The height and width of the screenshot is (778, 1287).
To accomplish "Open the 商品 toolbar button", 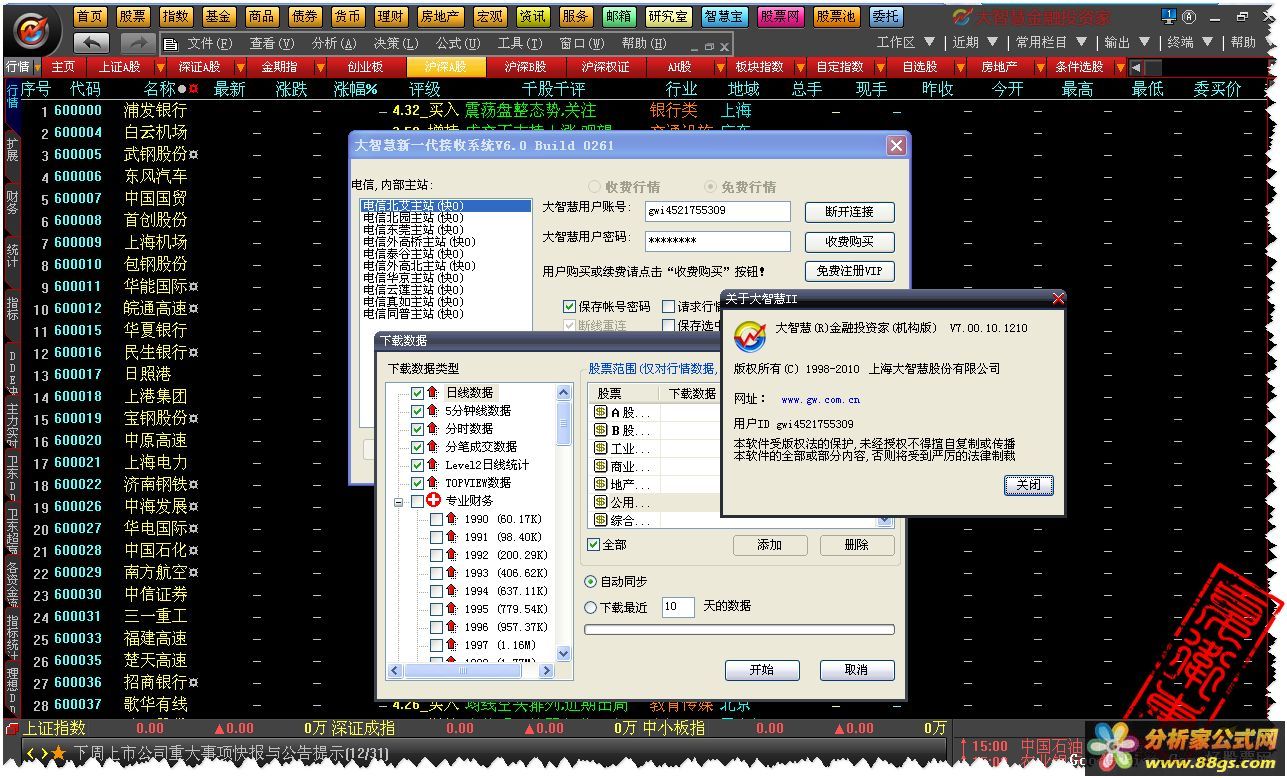I will pos(261,17).
